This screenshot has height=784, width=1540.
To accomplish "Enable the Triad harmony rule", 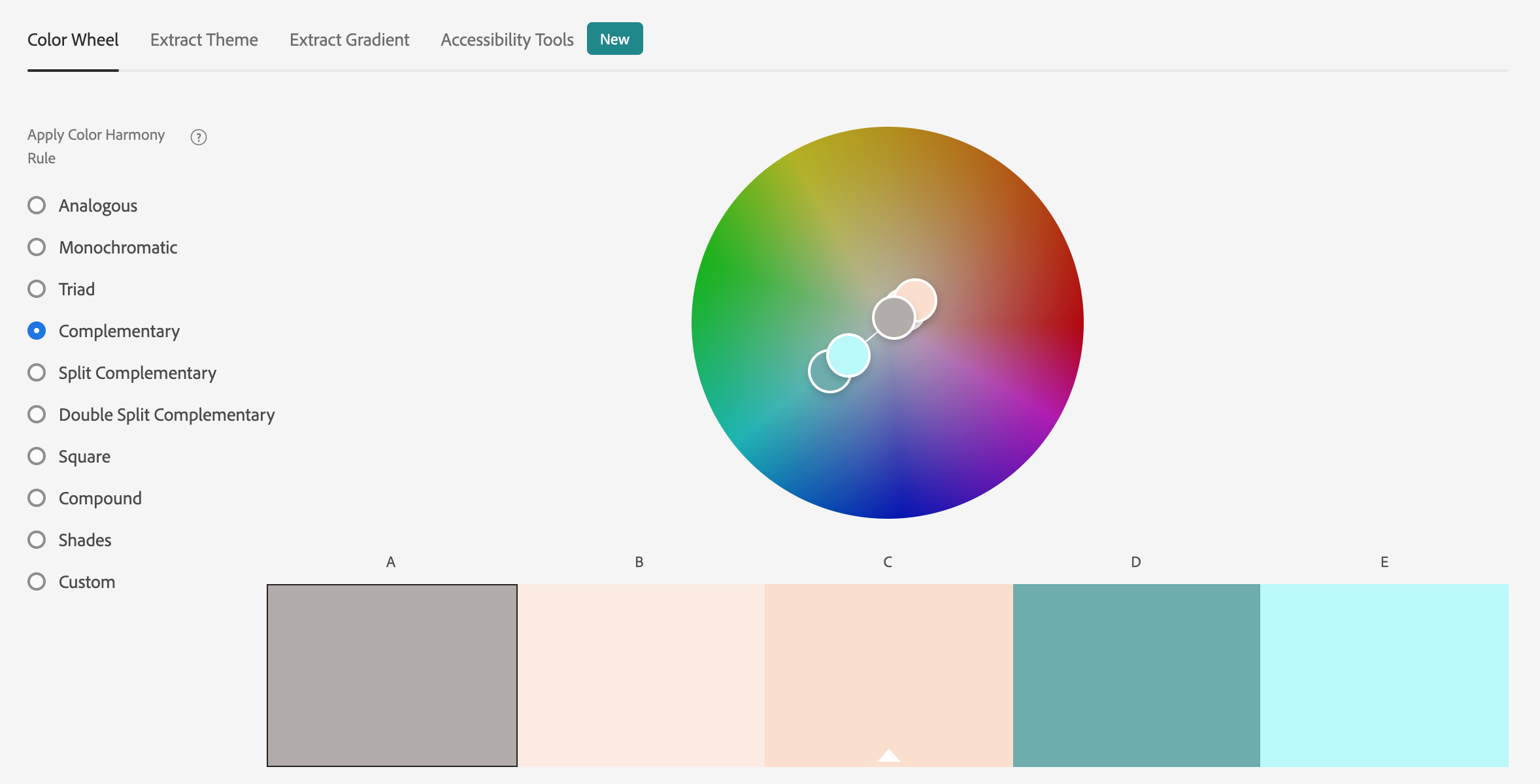I will click(x=37, y=288).
